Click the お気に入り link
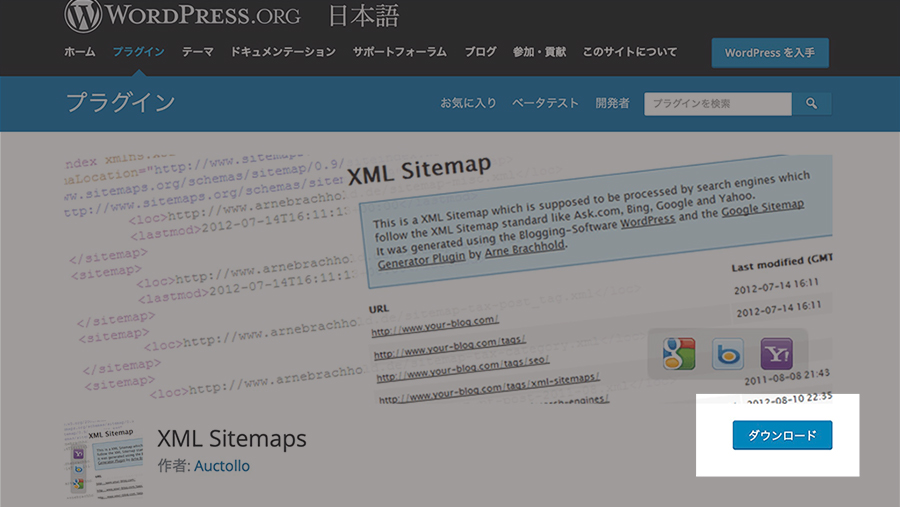The height and width of the screenshot is (507, 900). [468, 103]
